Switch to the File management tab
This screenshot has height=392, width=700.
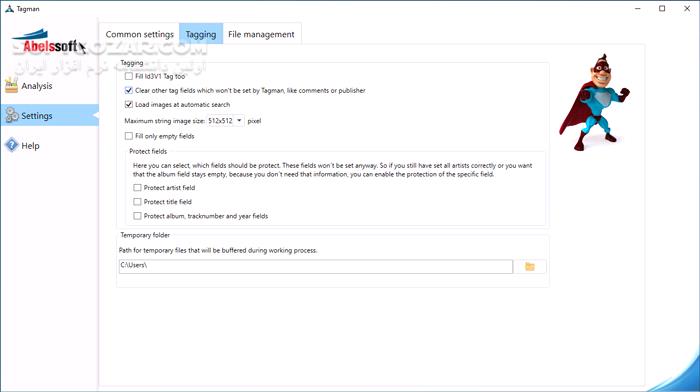click(x=261, y=34)
